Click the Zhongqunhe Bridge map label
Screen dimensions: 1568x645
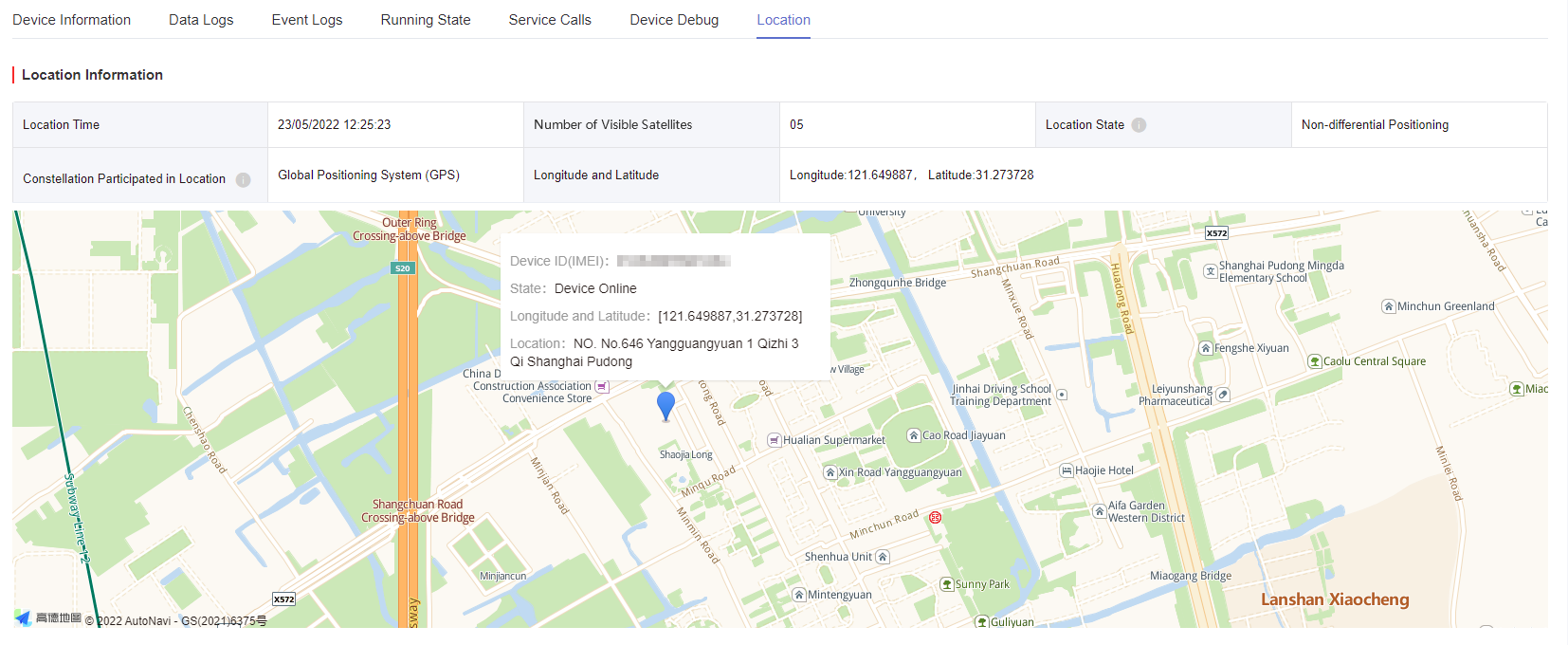pyautogui.click(x=898, y=283)
